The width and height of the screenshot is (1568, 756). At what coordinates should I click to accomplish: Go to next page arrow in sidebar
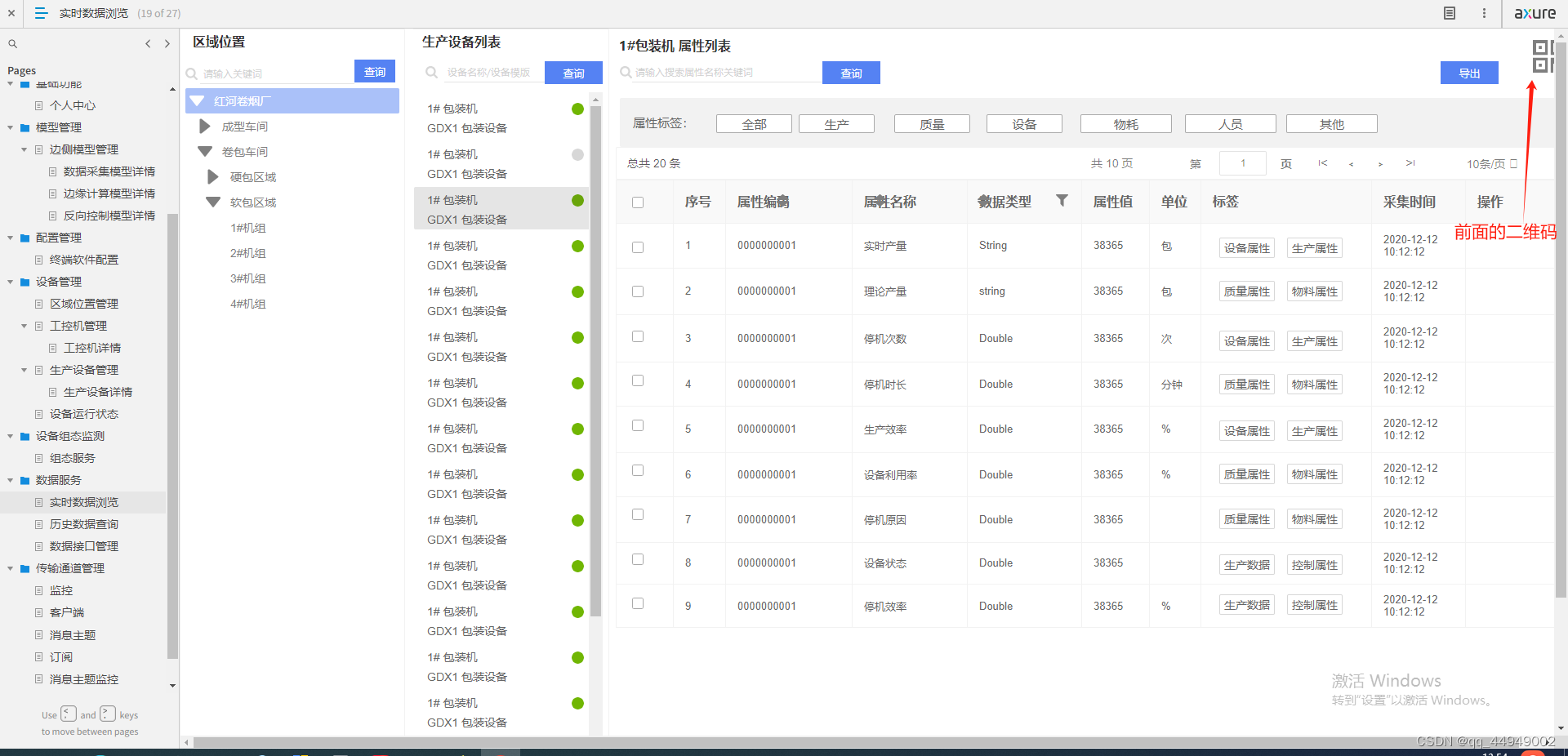pos(167,44)
